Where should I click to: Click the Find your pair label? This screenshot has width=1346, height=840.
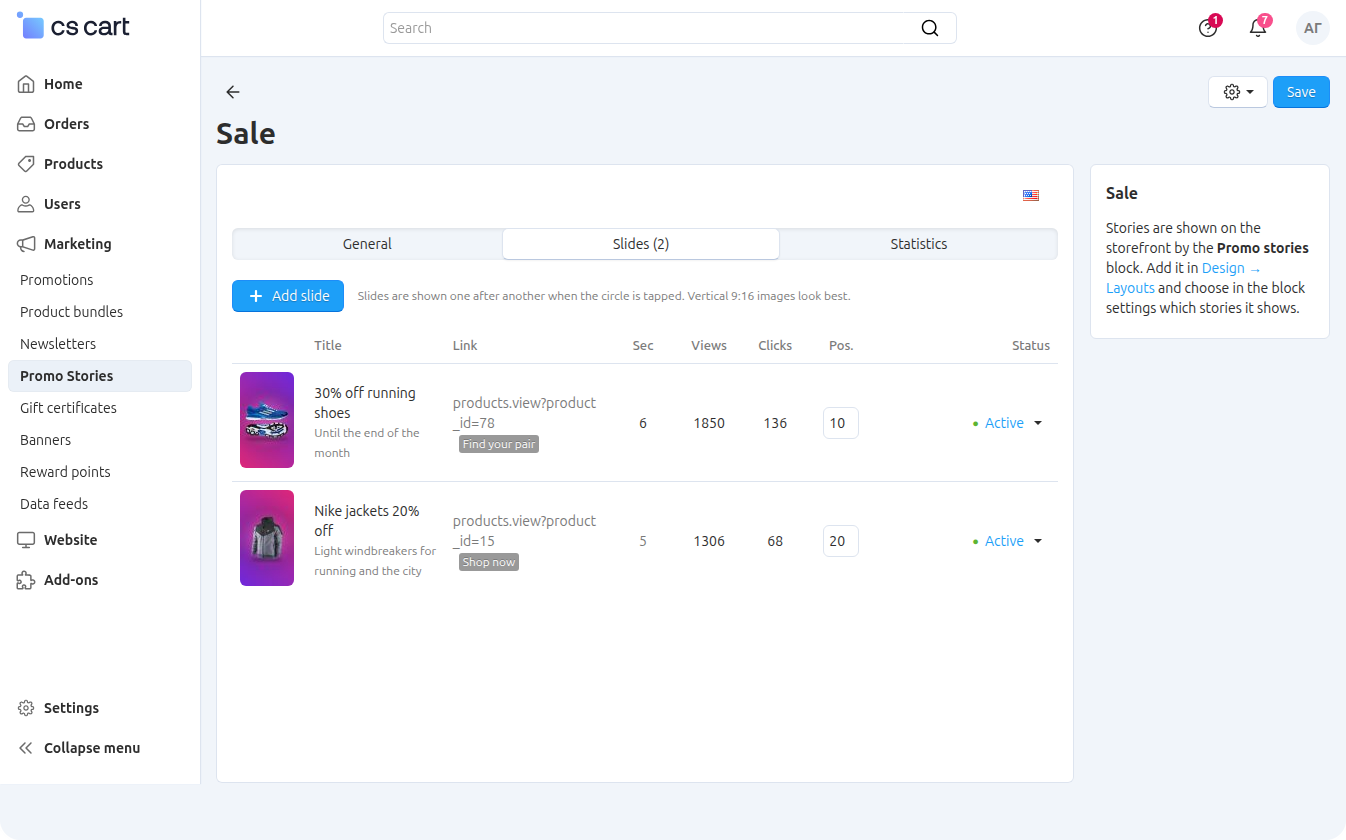tap(499, 444)
